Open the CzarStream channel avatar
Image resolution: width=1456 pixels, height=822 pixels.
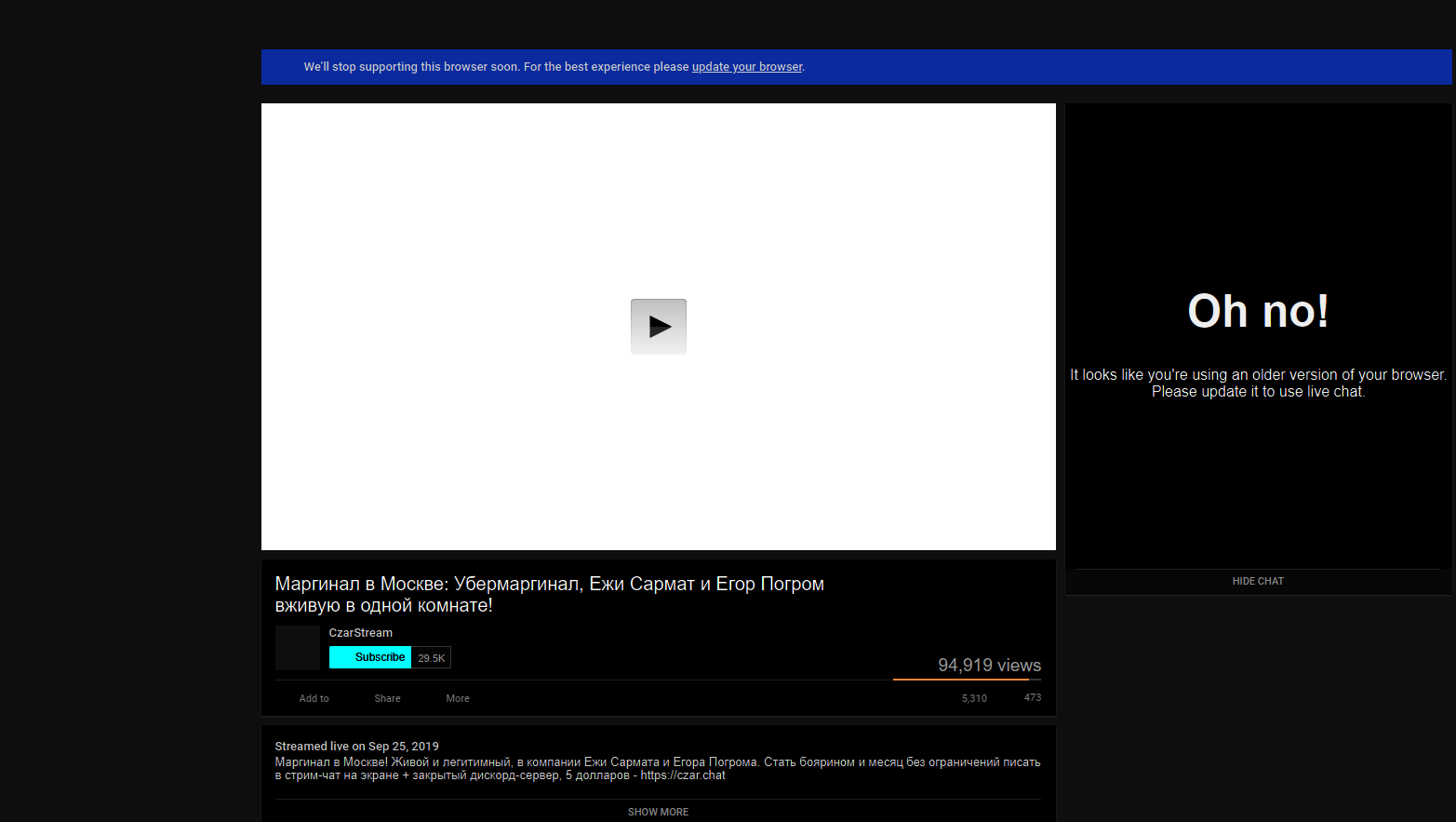click(x=298, y=648)
